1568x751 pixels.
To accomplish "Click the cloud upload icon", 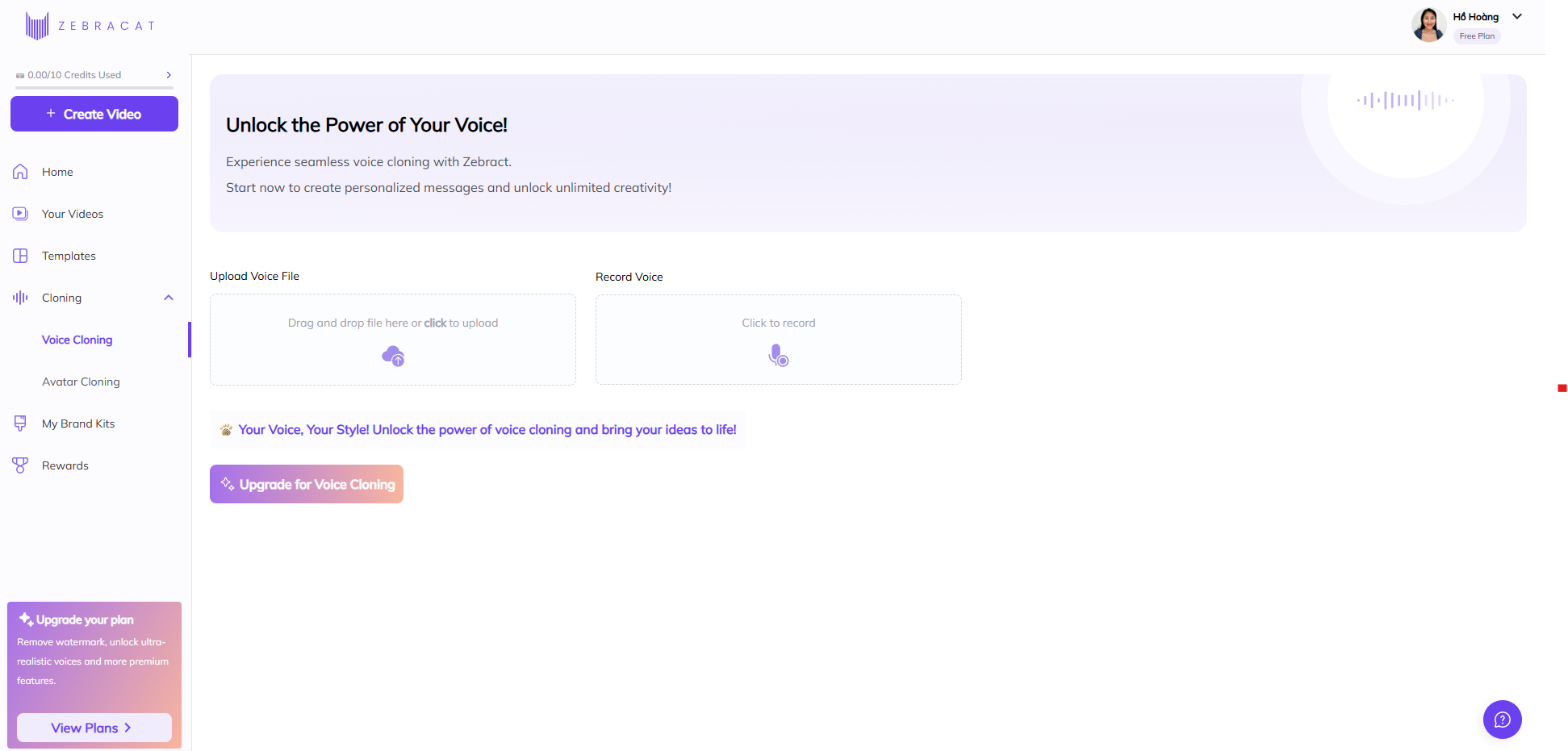I will pyautogui.click(x=393, y=356).
